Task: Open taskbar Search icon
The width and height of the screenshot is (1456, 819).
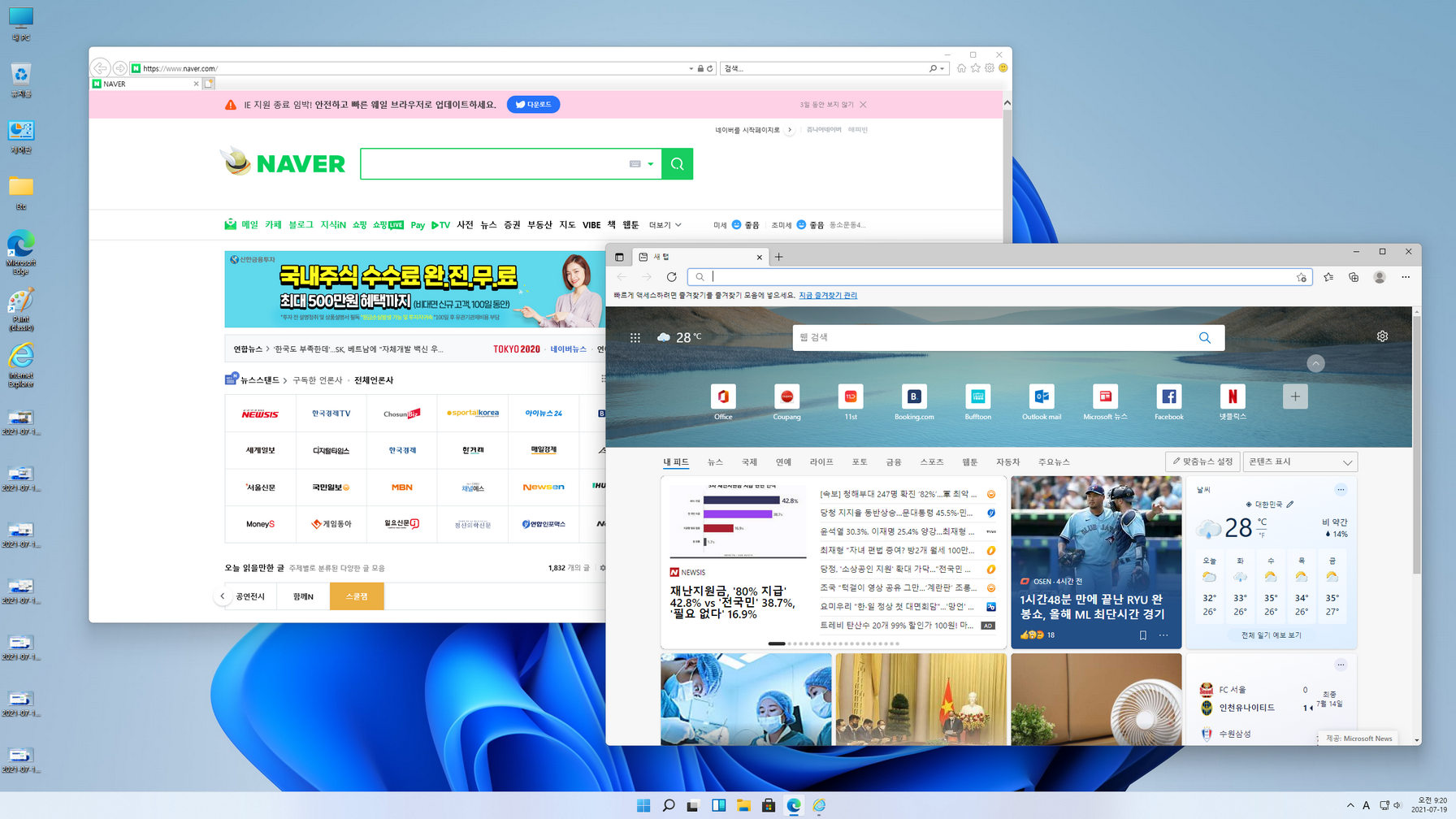Action: point(669,805)
